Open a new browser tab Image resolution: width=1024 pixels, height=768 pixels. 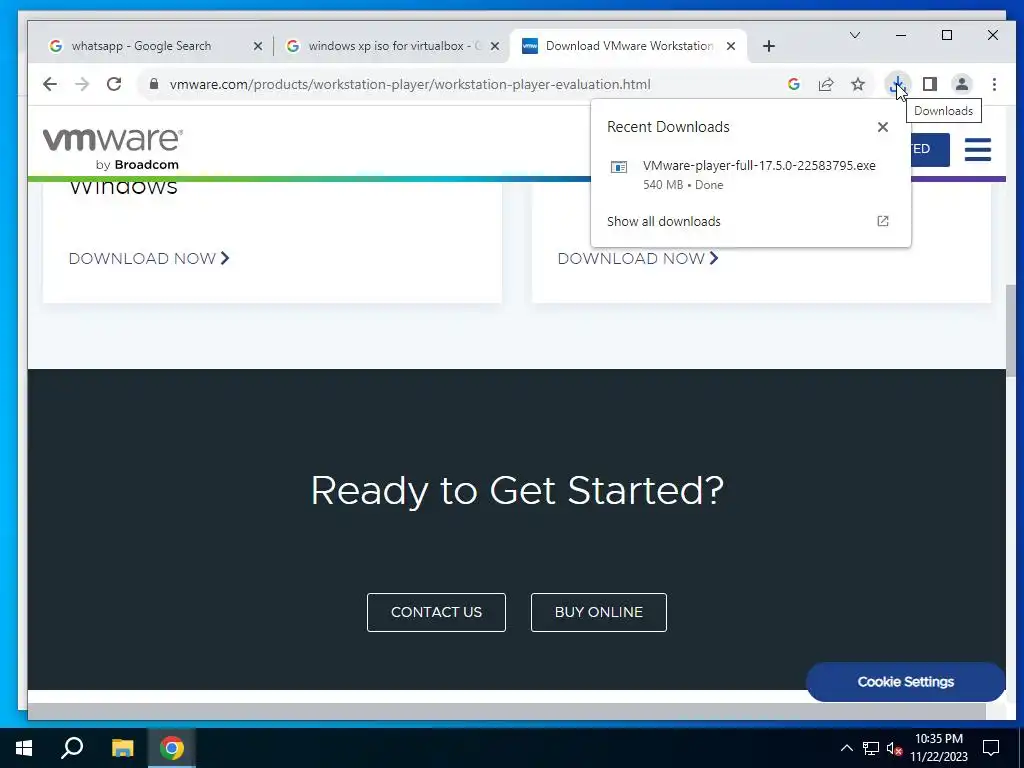pos(769,46)
